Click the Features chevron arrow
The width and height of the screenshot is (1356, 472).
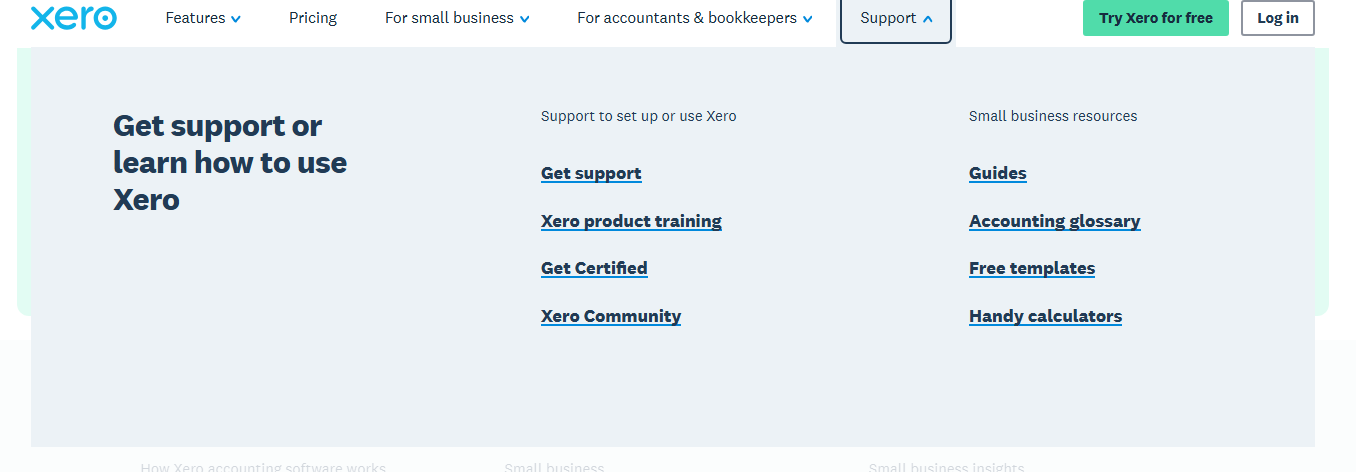[x=236, y=19]
